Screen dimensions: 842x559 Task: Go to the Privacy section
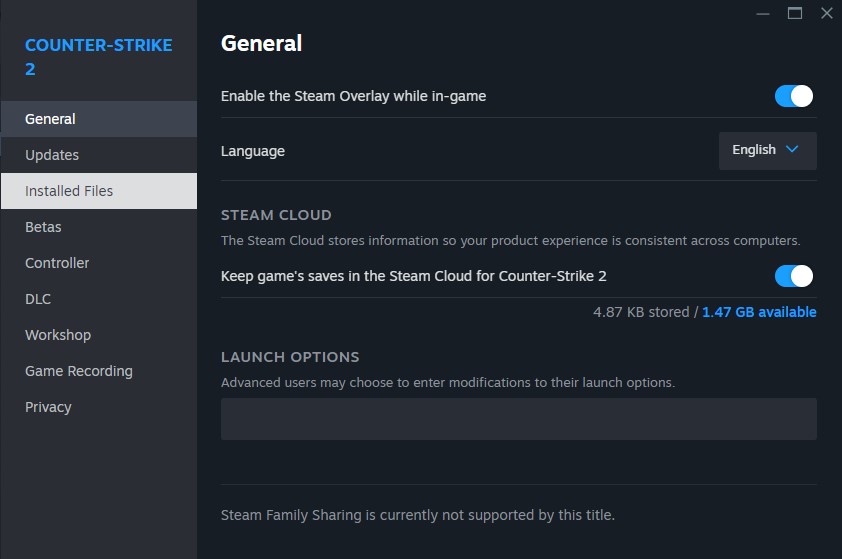point(99,406)
